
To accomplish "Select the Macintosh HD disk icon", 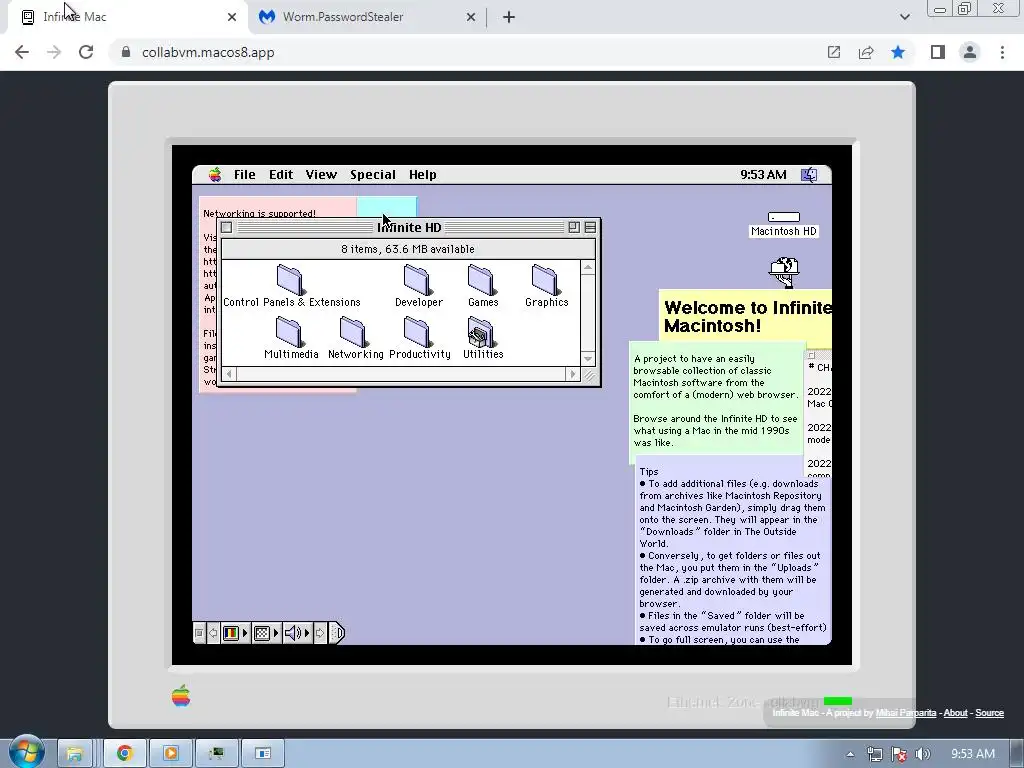I will click(x=784, y=224).
